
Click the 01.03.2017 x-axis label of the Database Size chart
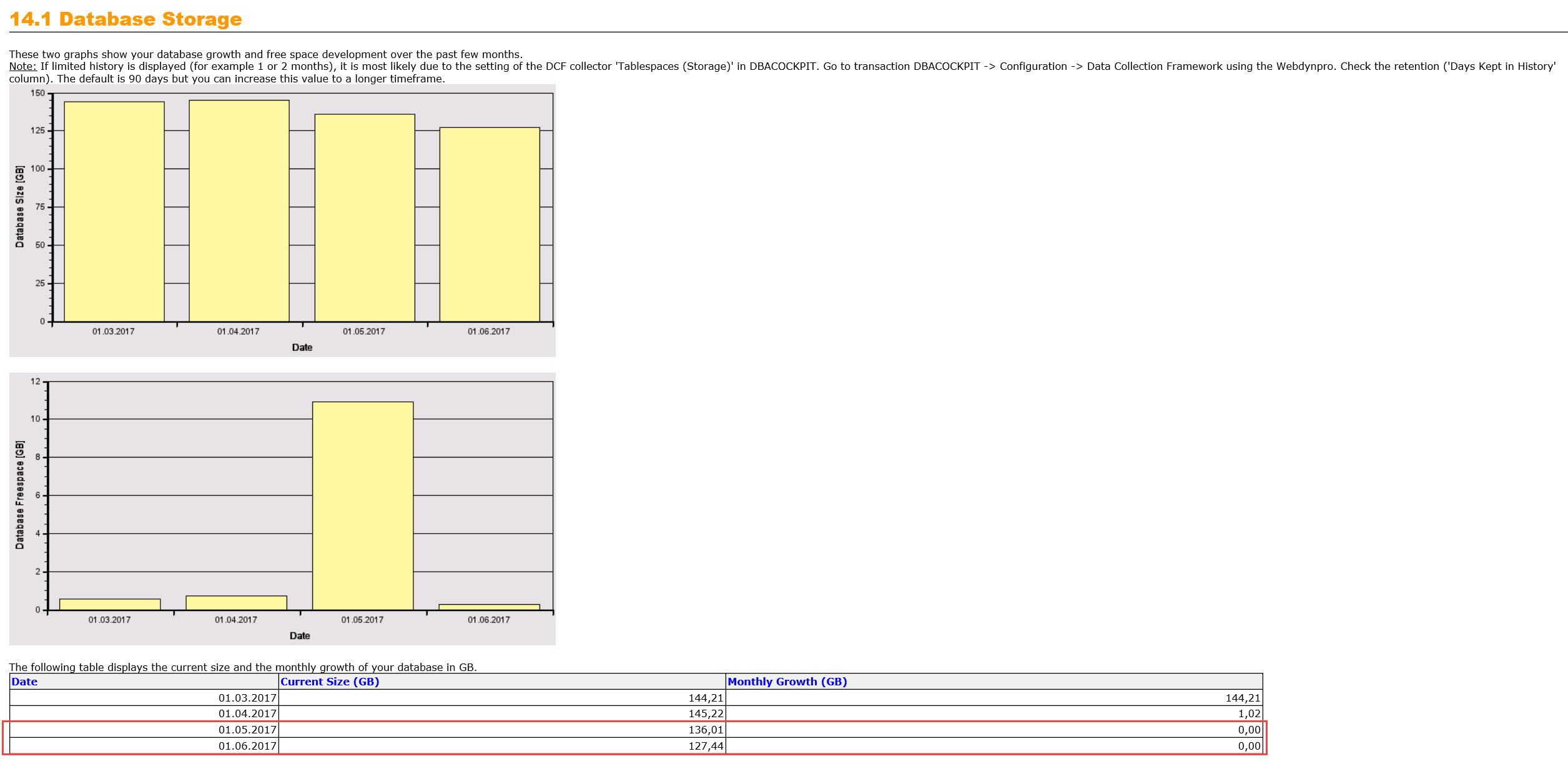click(113, 331)
